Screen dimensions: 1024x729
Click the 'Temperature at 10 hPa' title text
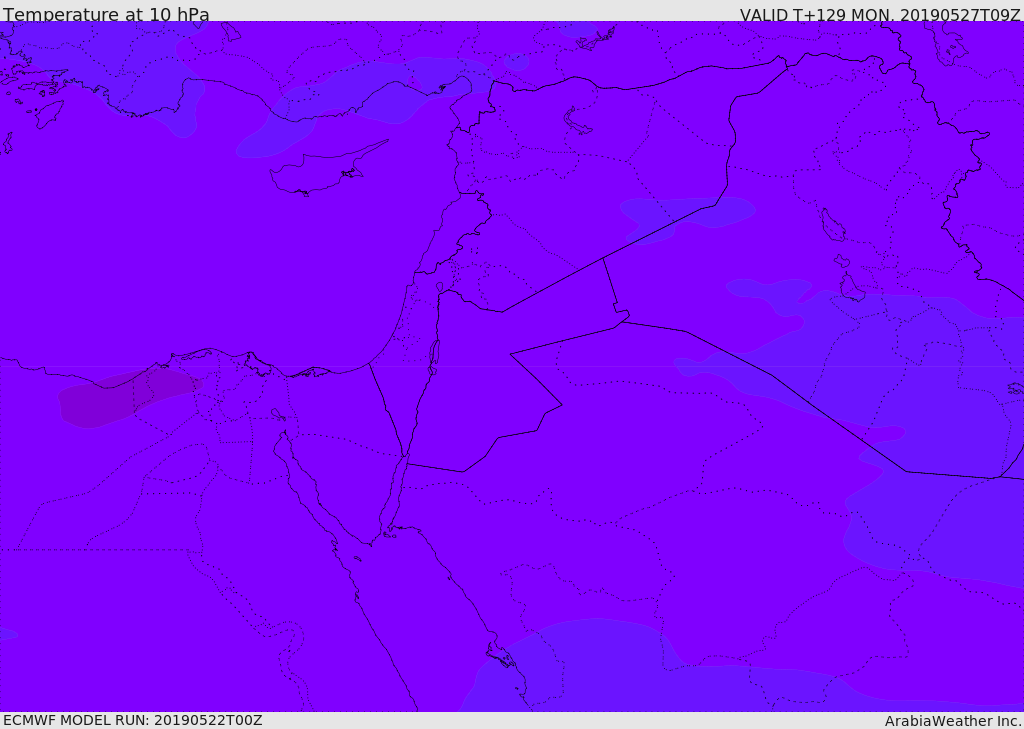point(106,14)
